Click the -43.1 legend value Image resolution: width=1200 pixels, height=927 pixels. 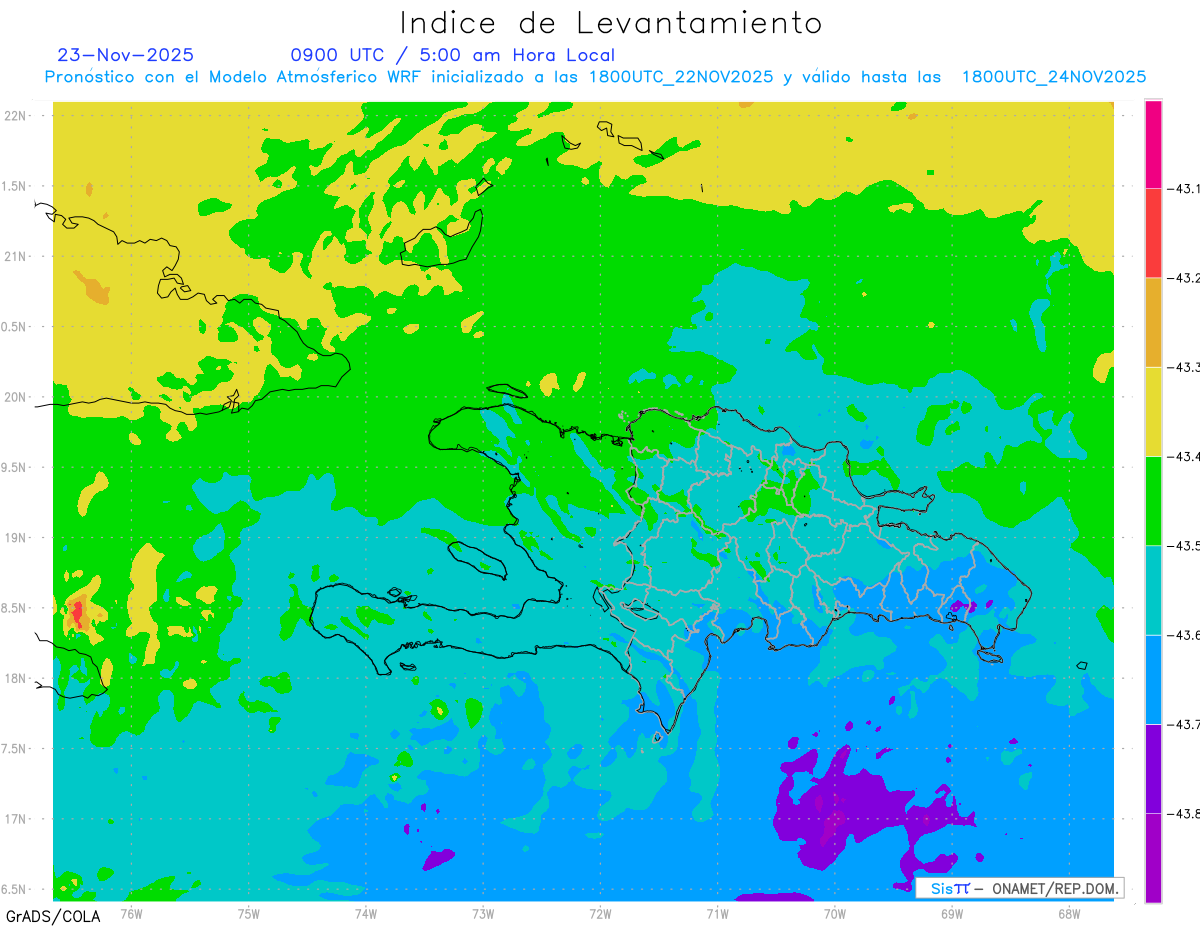click(x=1183, y=188)
